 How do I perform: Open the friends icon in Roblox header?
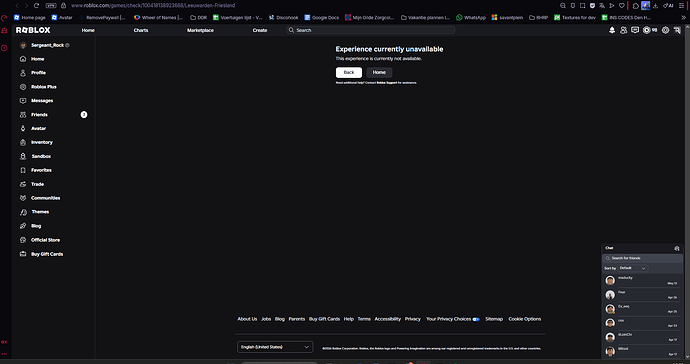(x=623, y=30)
